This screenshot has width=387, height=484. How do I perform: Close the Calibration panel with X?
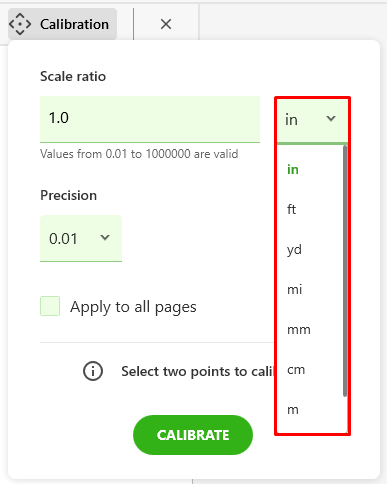(x=166, y=24)
